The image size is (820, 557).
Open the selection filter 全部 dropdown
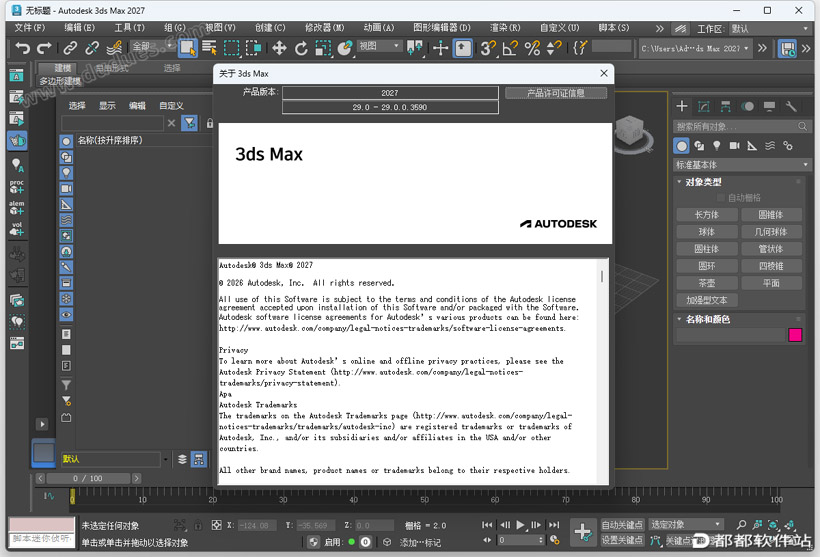(x=152, y=47)
